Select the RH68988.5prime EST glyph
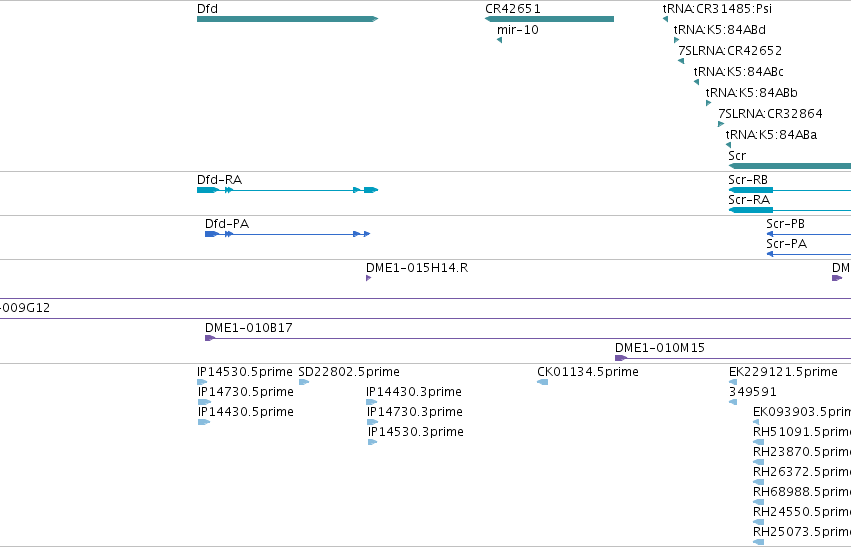This screenshot has height=547, width=851. coord(759,503)
